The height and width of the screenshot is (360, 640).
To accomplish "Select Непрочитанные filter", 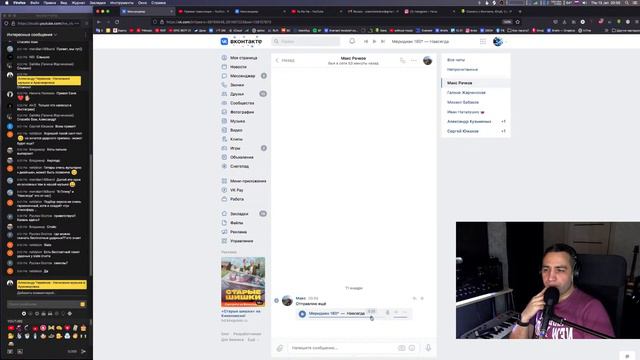I will (462, 70).
